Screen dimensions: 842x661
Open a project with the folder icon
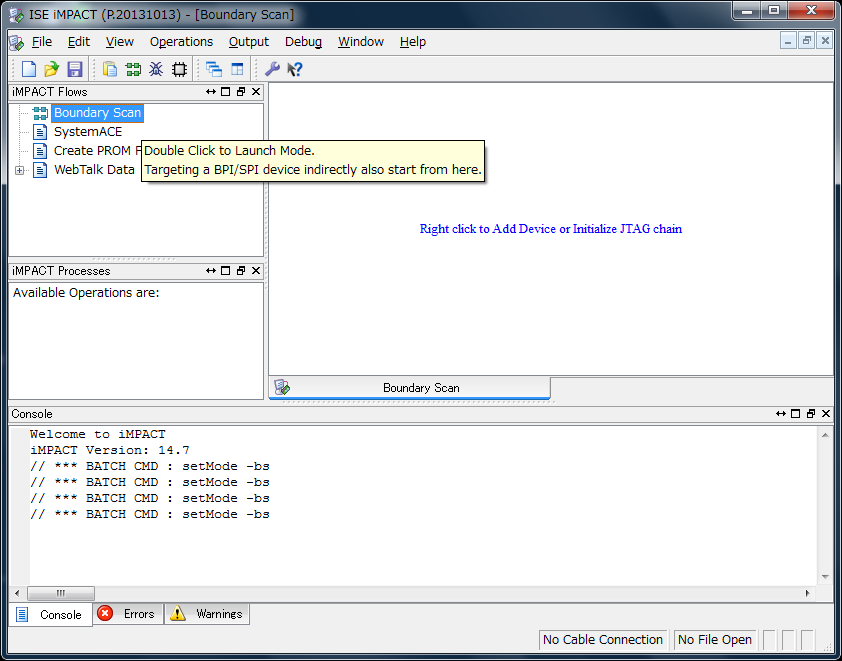click(51, 69)
